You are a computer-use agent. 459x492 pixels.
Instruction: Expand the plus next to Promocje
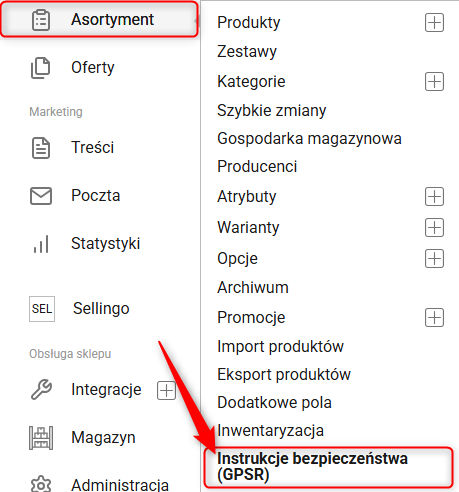[434, 317]
